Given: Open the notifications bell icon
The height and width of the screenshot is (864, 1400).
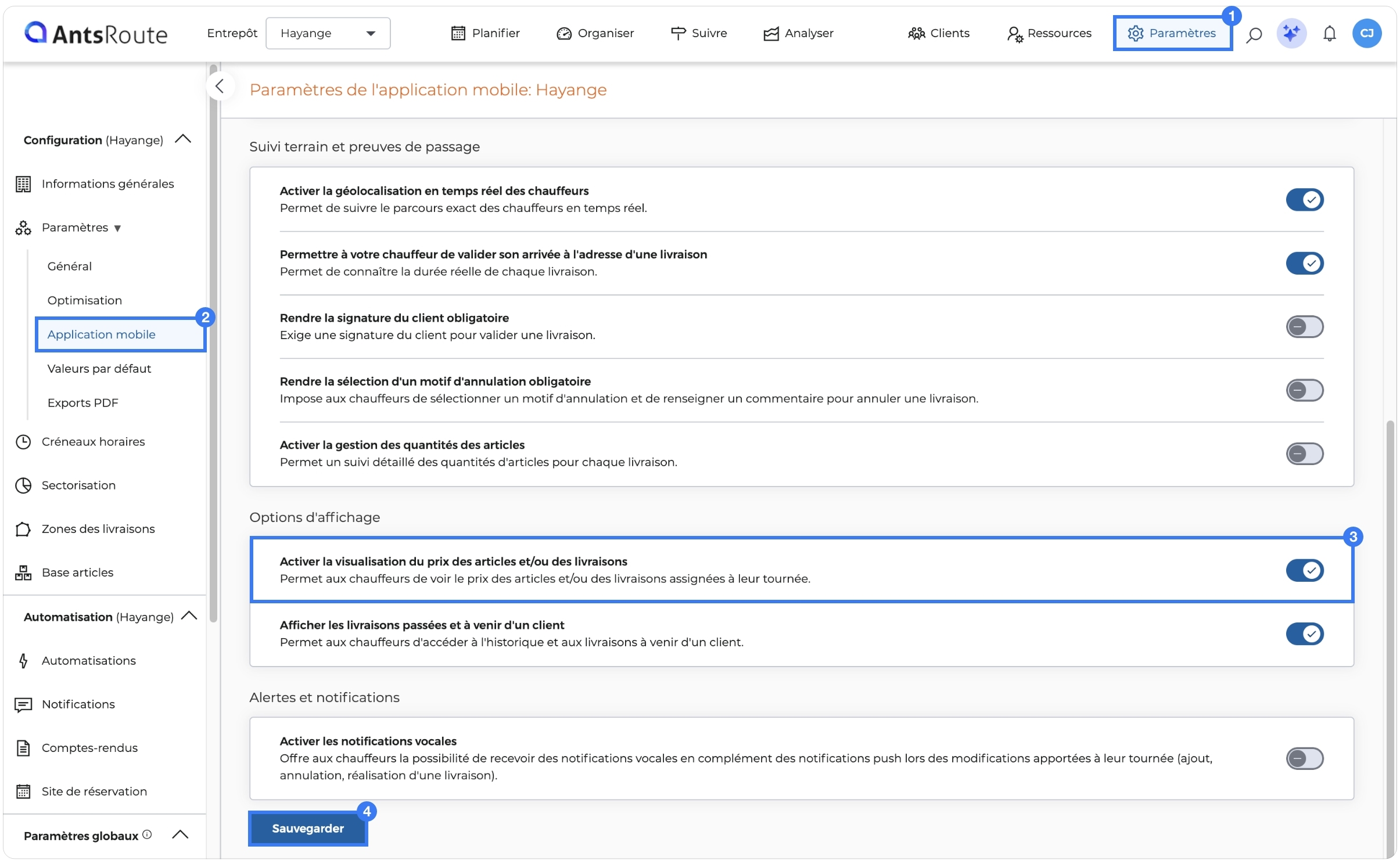Looking at the screenshot, I should coord(1329,34).
